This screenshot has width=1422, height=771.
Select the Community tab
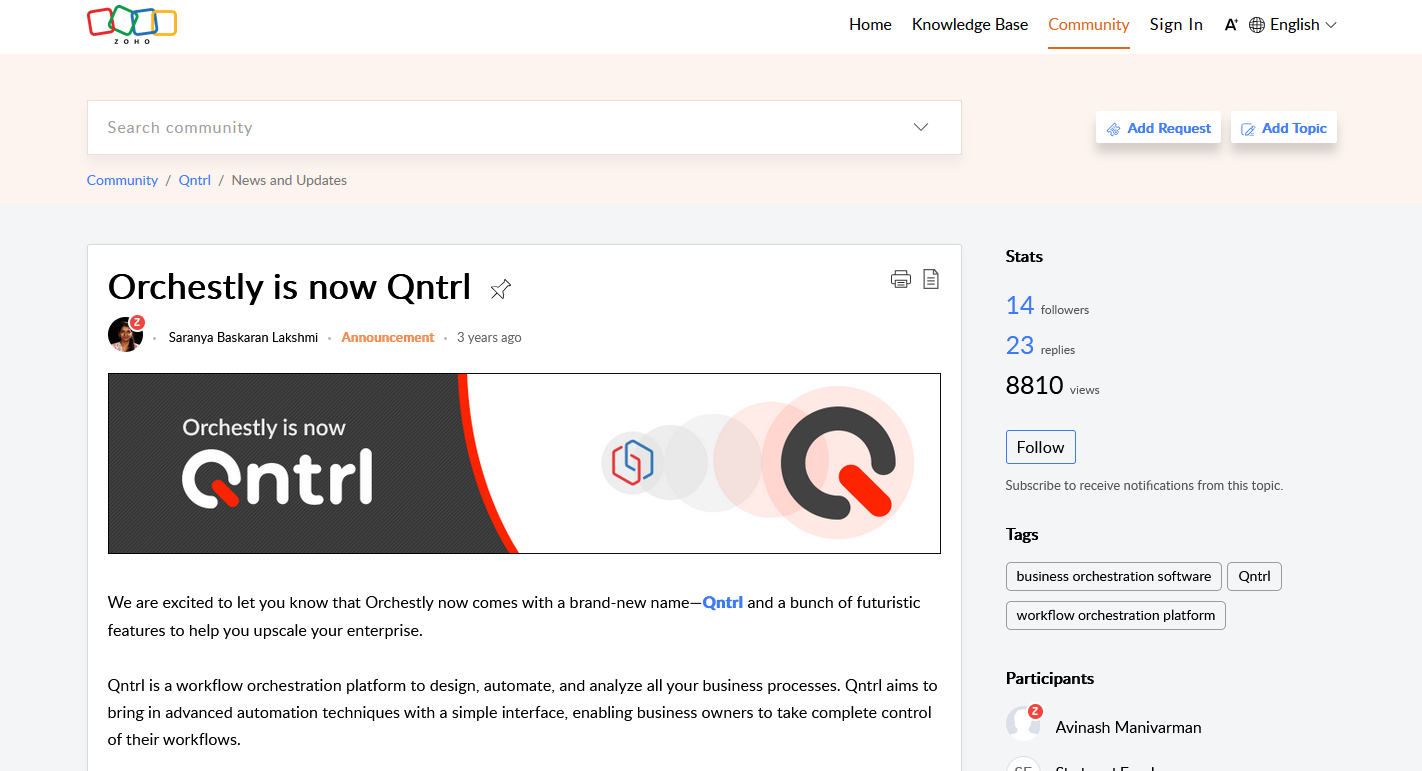click(1088, 25)
